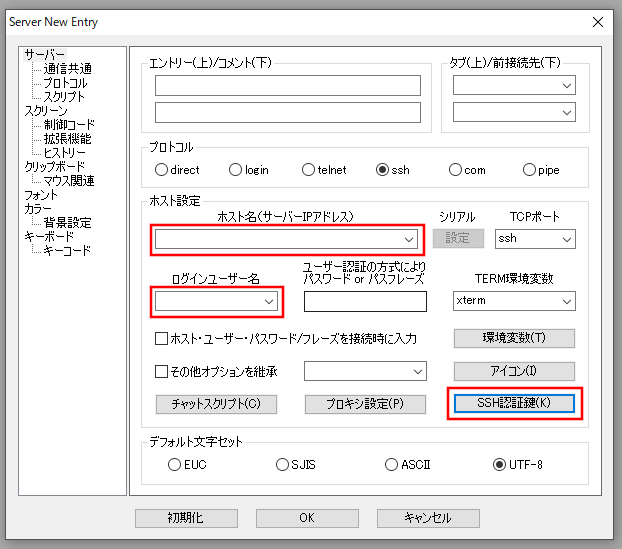The image size is (622, 549).
Task: Open the ログインユーザー名 dropdown
Action: [269, 301]
